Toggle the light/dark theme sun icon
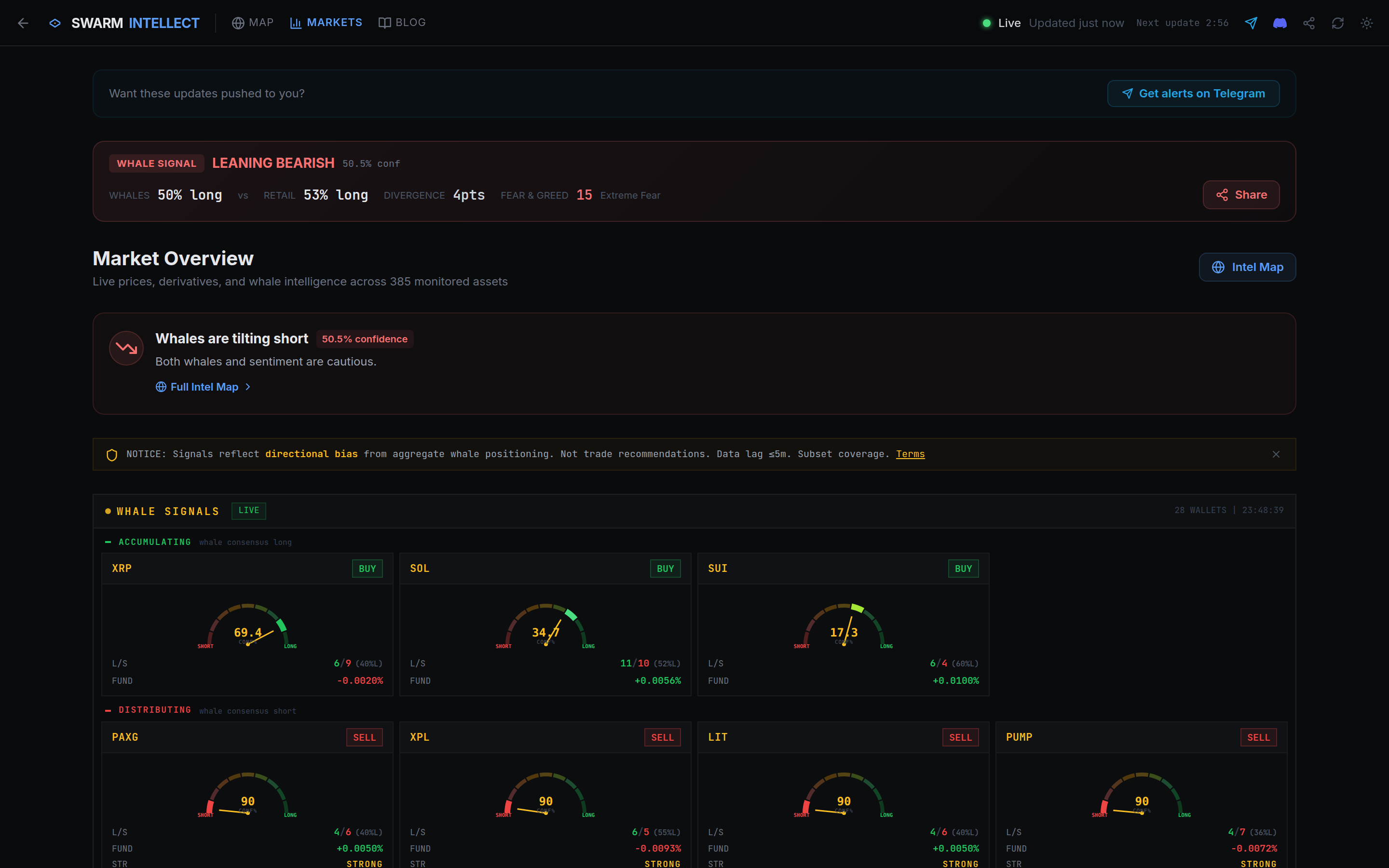This screenshot has width=1389, height=868. [1367, 23]
